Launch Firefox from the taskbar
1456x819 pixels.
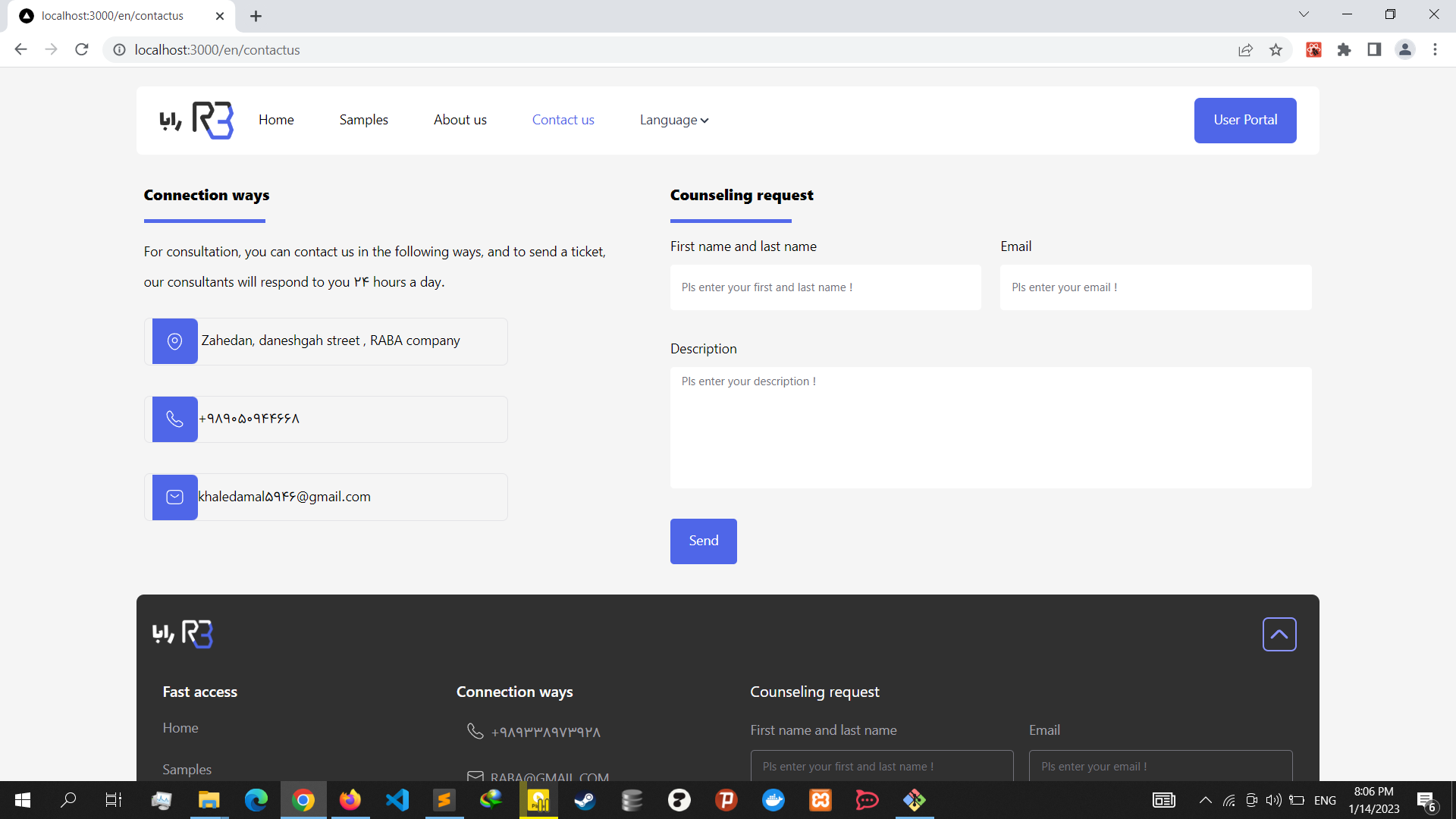tap(350, 800)
